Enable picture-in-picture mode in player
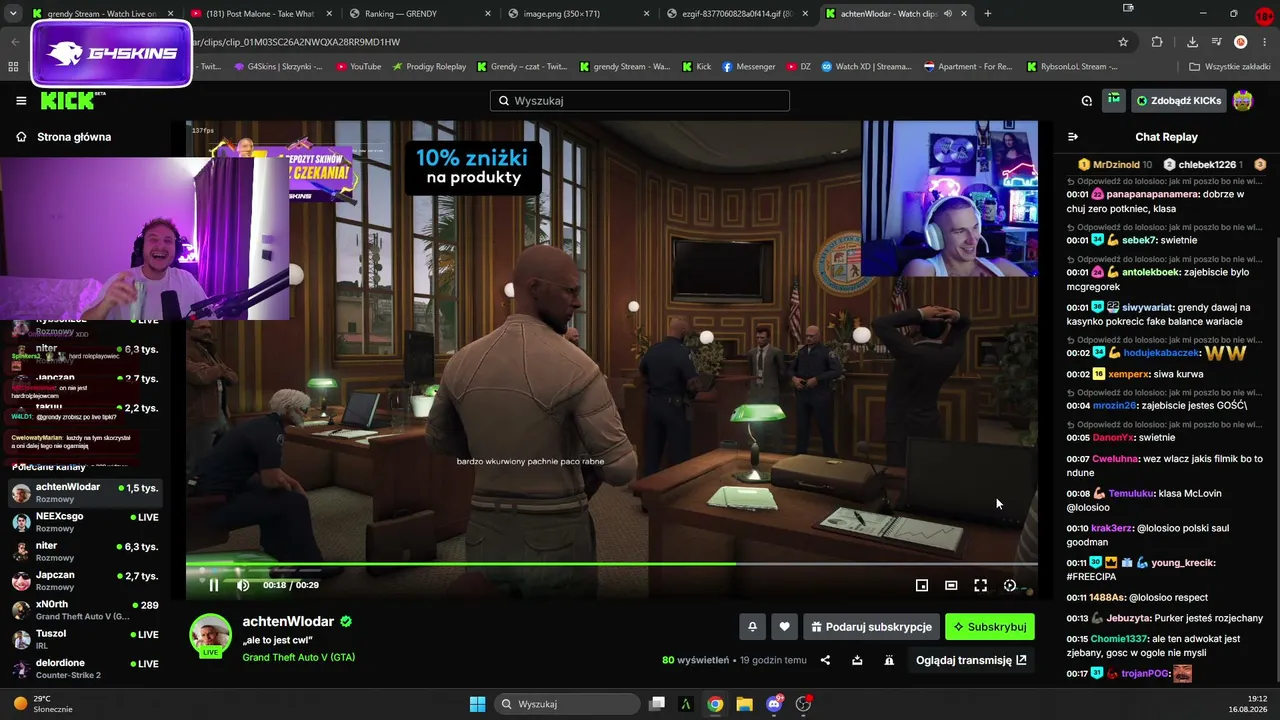Image resolution: width=1280 pixels, height=720 pixels. pyautogui.click(x=922, y=585)
